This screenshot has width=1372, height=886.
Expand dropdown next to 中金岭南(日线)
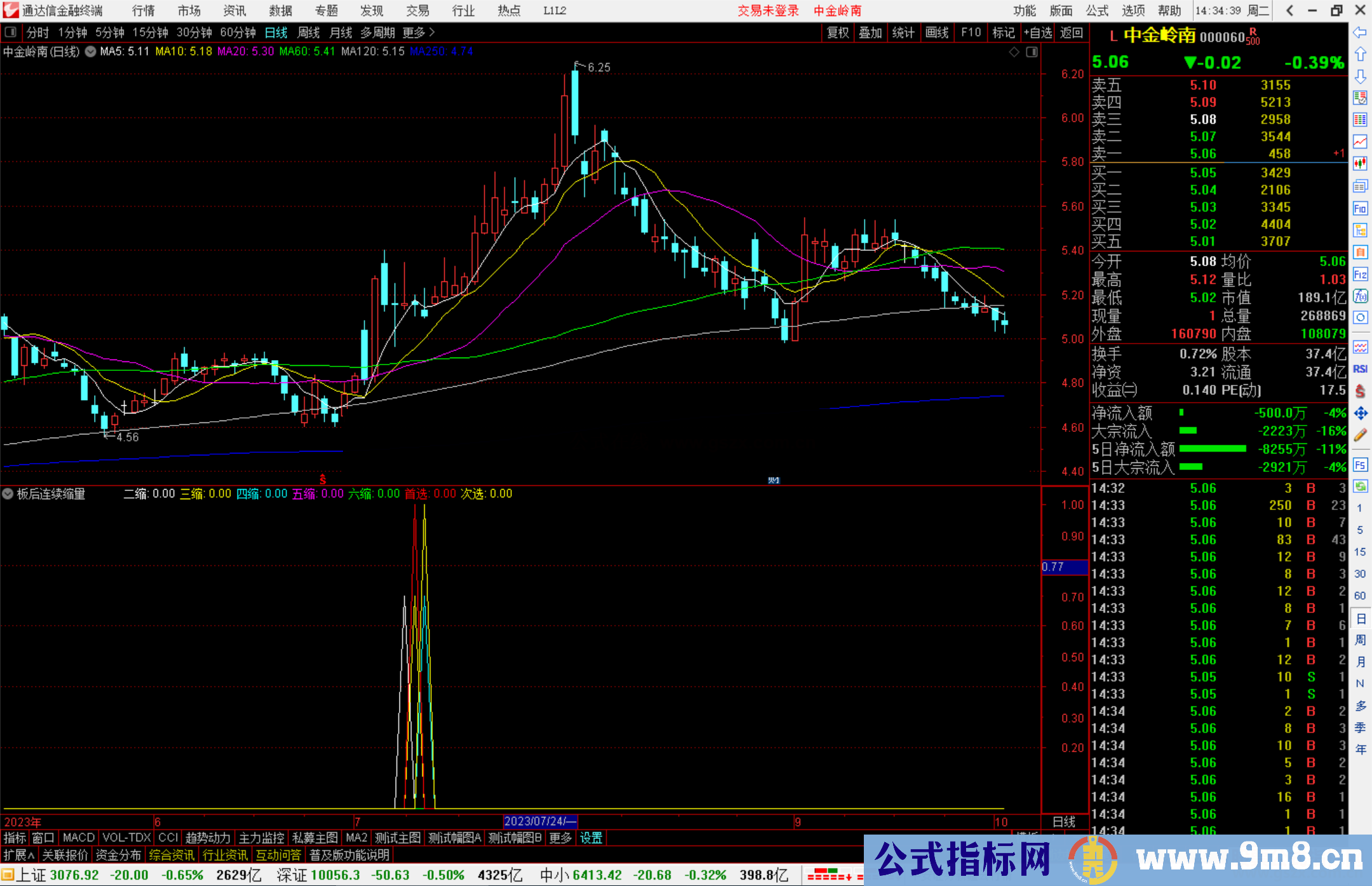(91, 51)
